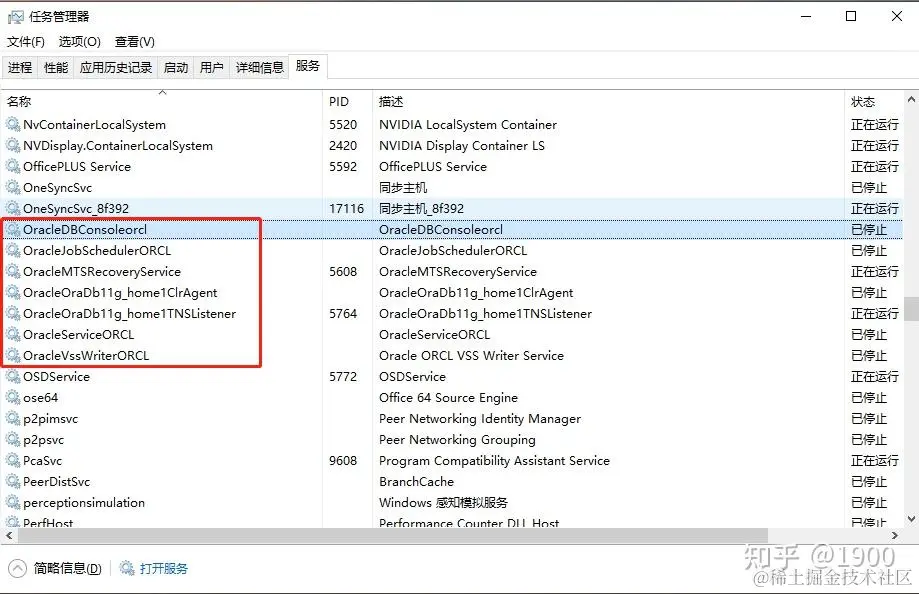Open the 文件(F) menu

[26, 42]
